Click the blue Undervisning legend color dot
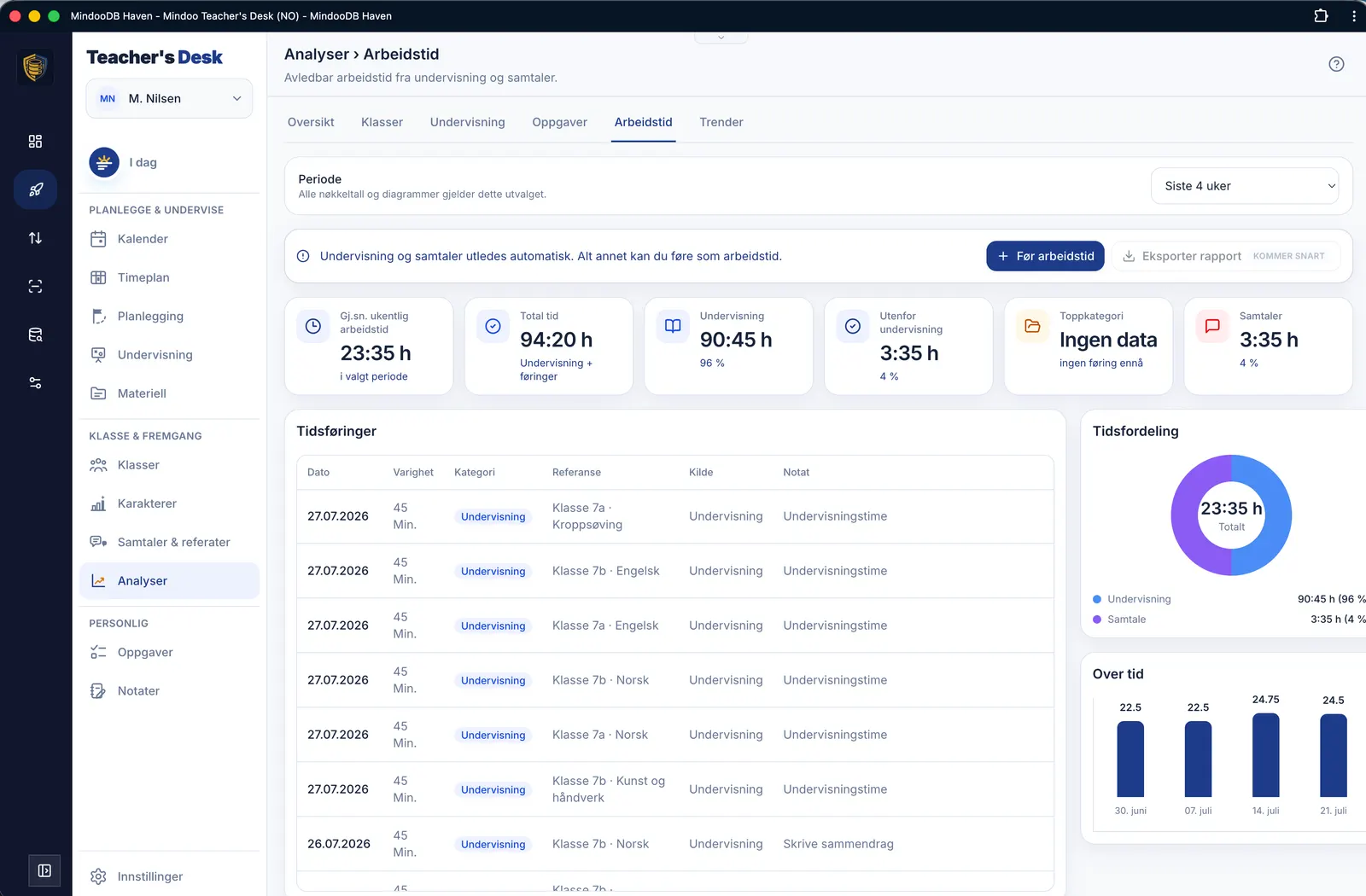 point(1097,599)
